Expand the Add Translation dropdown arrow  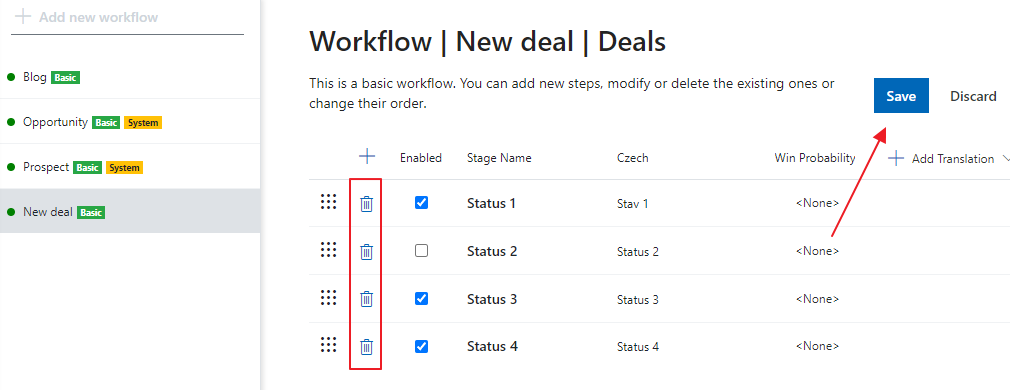click(1006, 158)
